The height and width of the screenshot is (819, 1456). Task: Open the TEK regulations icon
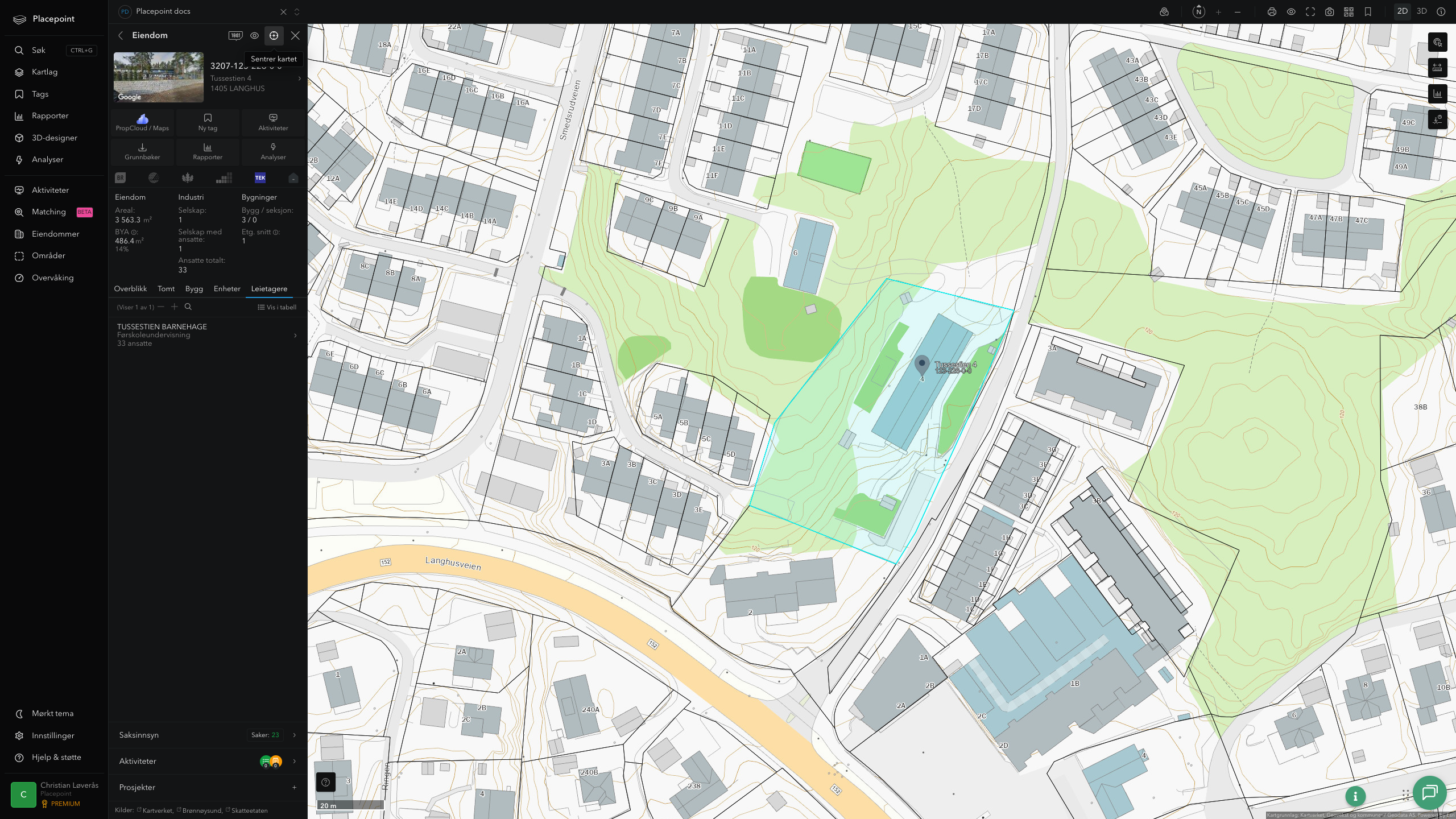coord(260,178)
